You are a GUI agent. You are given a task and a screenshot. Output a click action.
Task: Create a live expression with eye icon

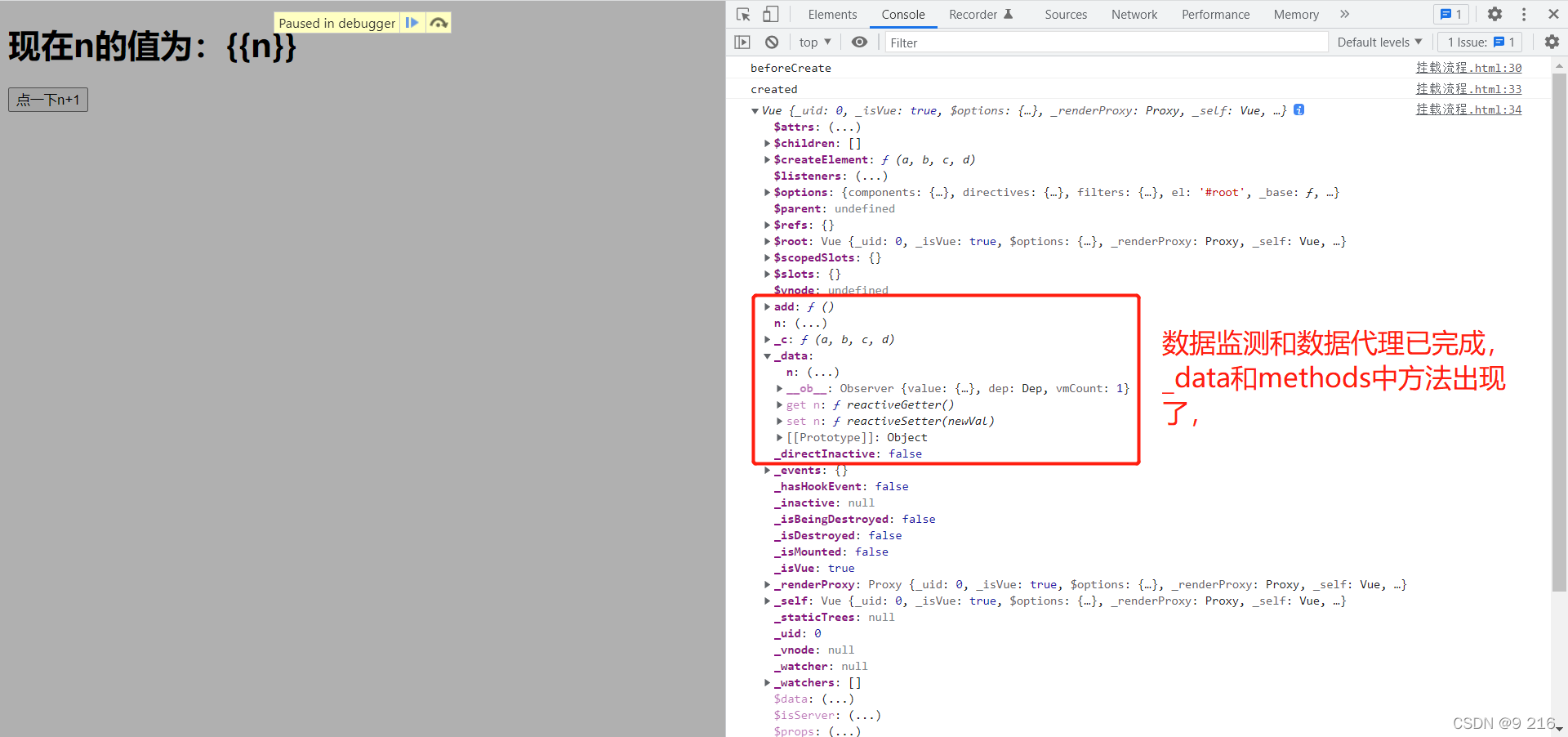[859, 42]
